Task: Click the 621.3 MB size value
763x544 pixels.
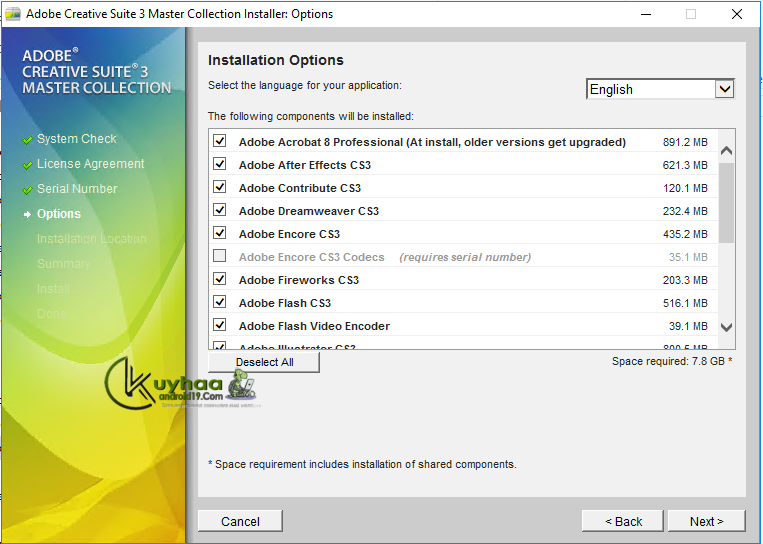Action: tap(685, 165)
